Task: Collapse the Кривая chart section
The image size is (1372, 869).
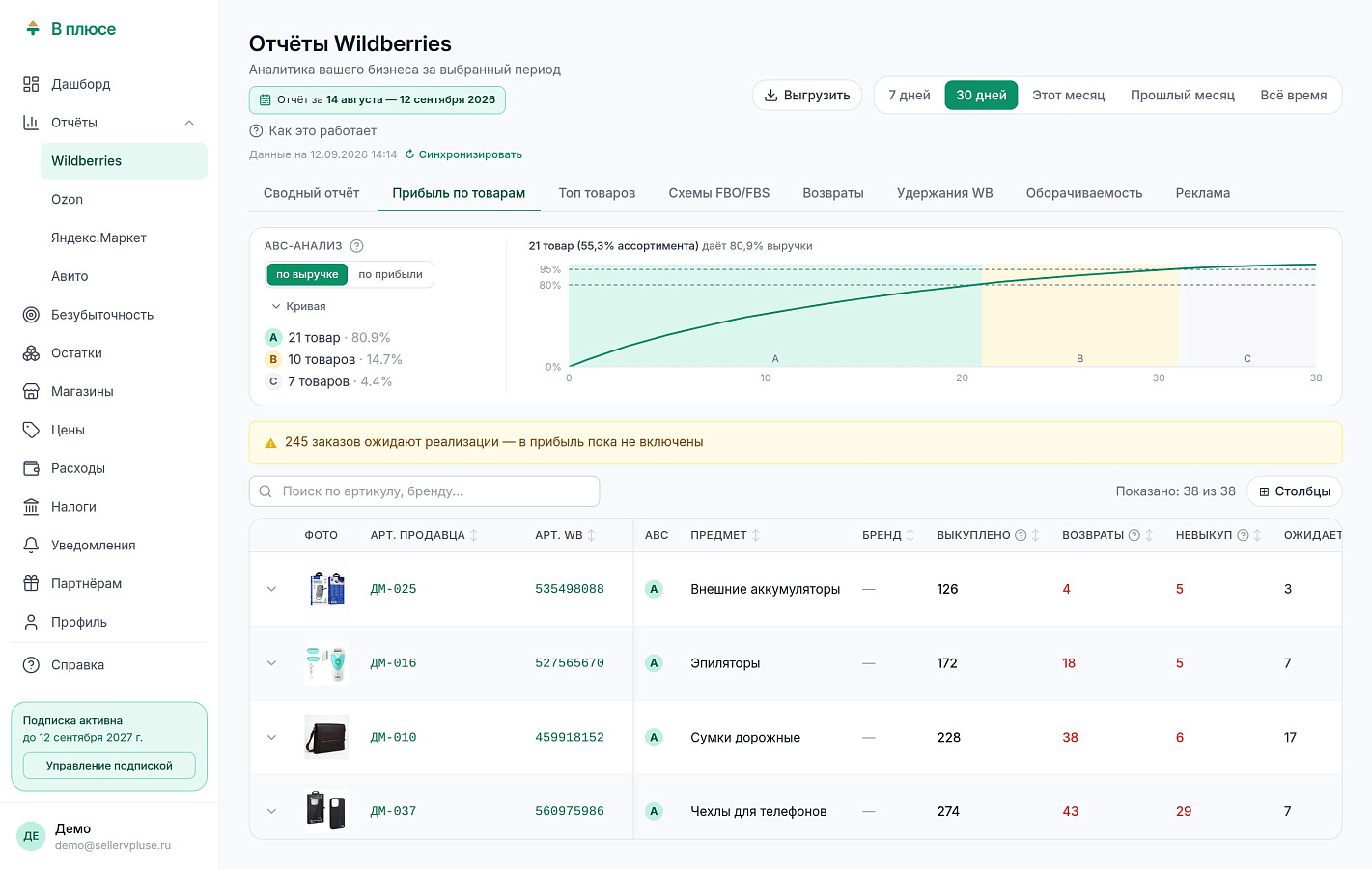Action: coord(298,306)
